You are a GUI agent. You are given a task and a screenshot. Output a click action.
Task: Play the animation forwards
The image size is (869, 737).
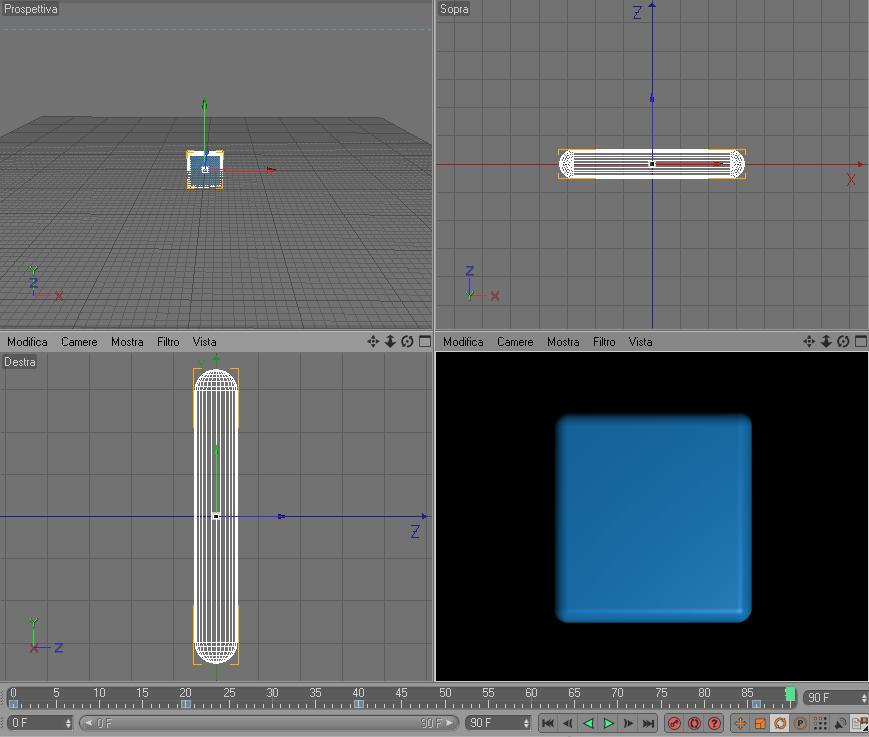coord(608,723)
